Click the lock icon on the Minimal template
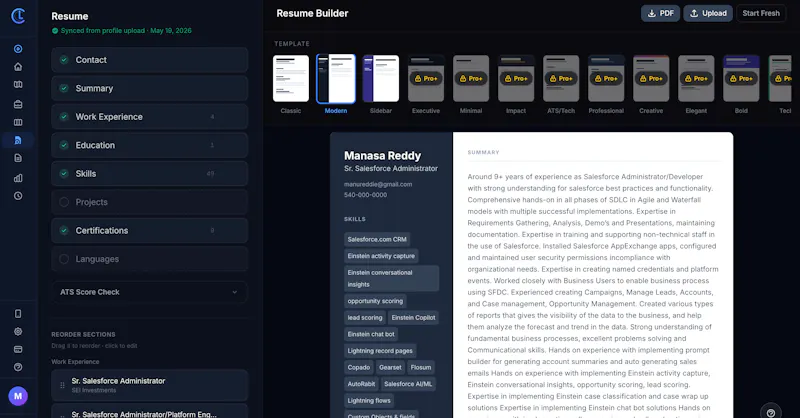 (x=463, y=79)
